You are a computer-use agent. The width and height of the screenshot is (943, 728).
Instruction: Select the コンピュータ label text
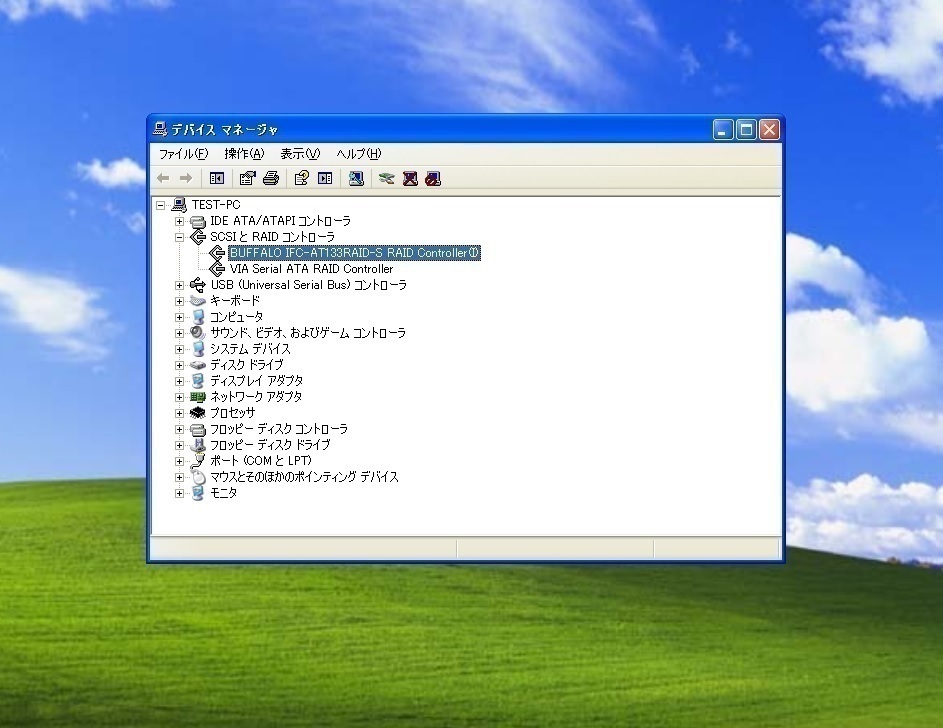click(x=236, y=317)
